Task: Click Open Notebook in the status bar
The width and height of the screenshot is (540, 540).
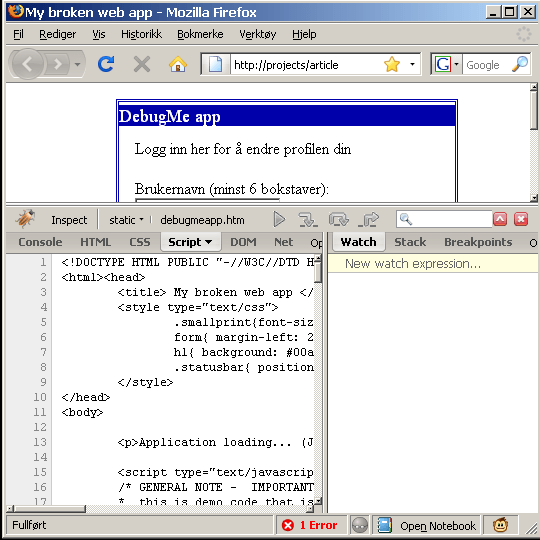Action: [x=427, y=526]
